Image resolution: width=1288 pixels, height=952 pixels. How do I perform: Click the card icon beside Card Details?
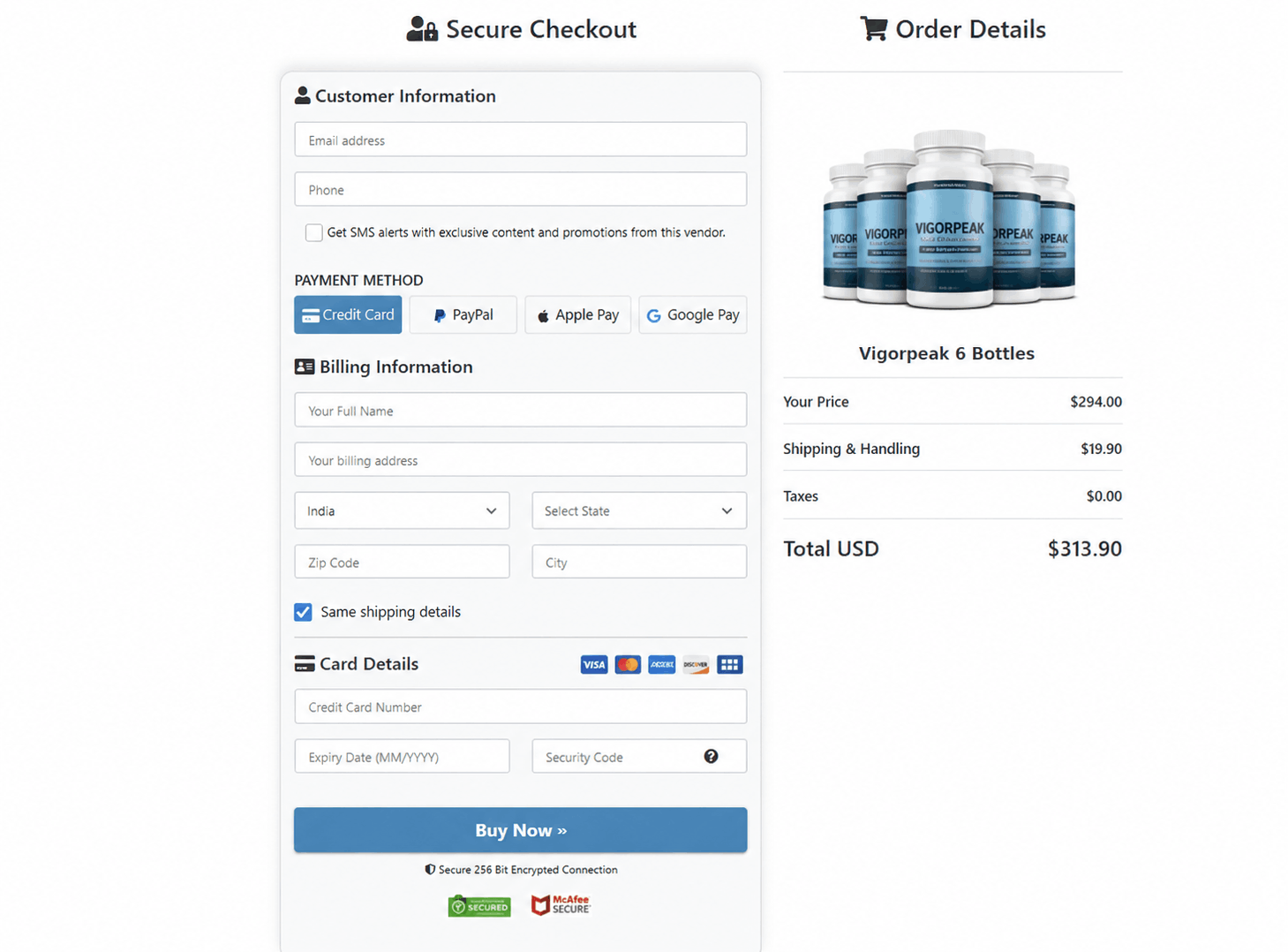[x=305, y=664]
